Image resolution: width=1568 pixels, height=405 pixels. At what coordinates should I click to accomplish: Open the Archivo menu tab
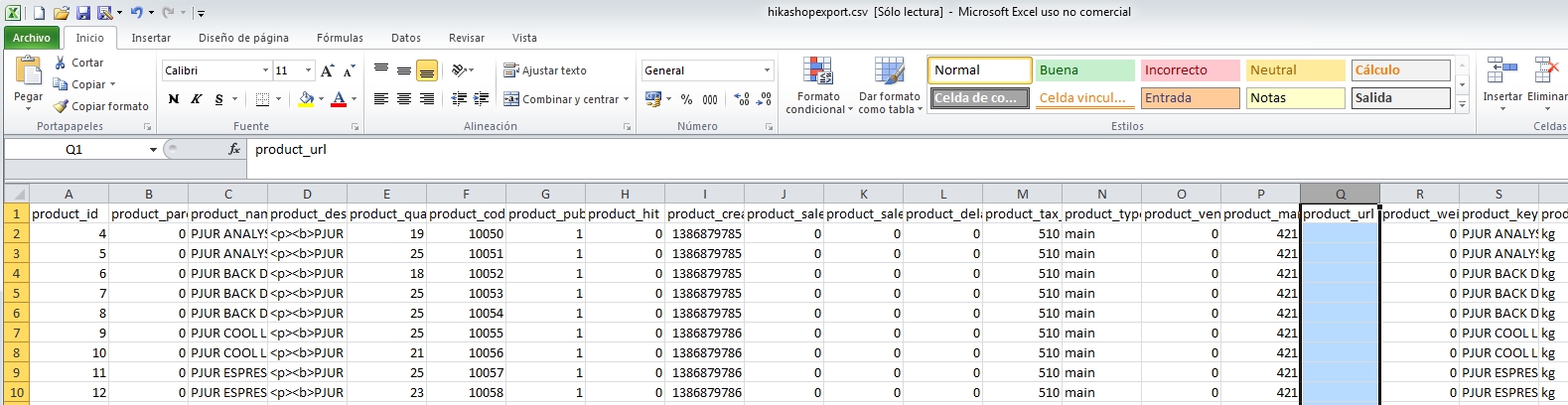pos(31,38)
